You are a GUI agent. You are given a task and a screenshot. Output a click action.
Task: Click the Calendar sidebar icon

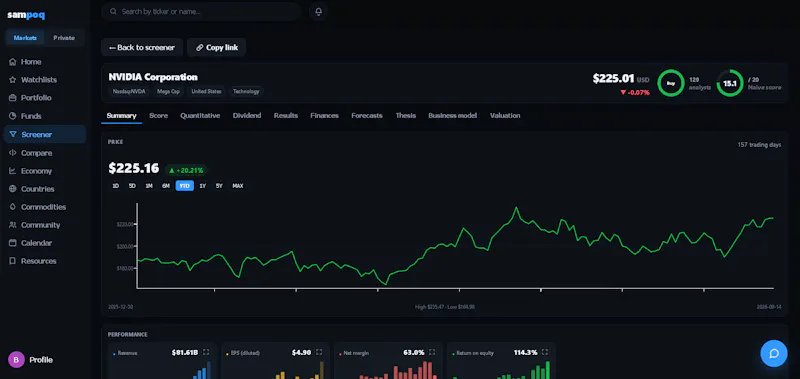13,243
